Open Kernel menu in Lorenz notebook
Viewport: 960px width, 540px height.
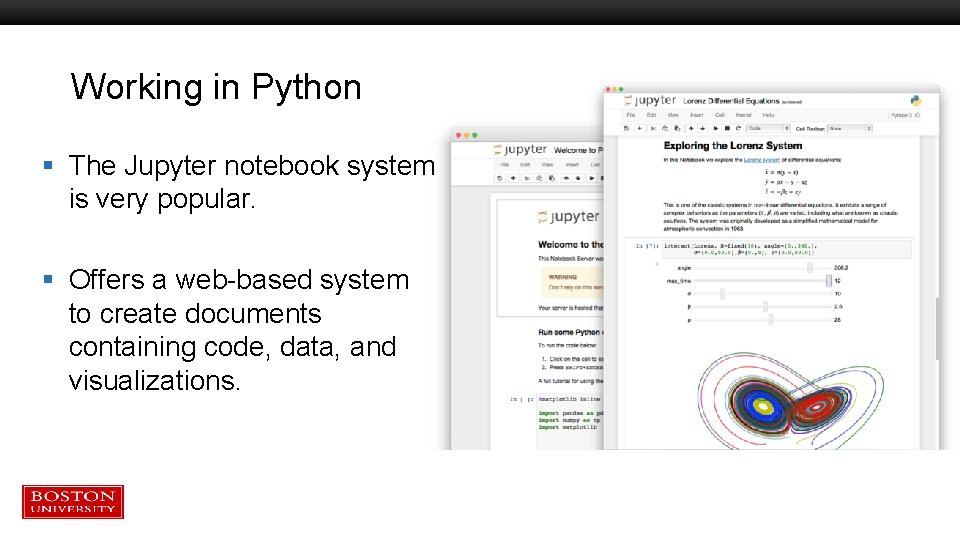(743, 115)
